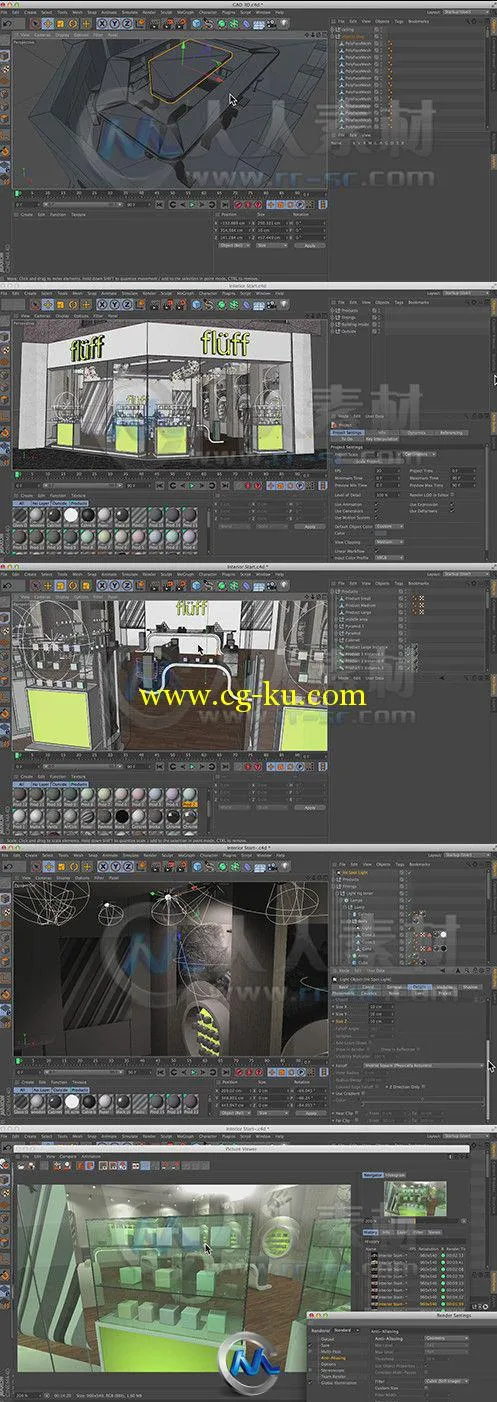Select Product Medium in object list
The width and height of the screenshot is (497, 1402).
(x=358, y=605)
